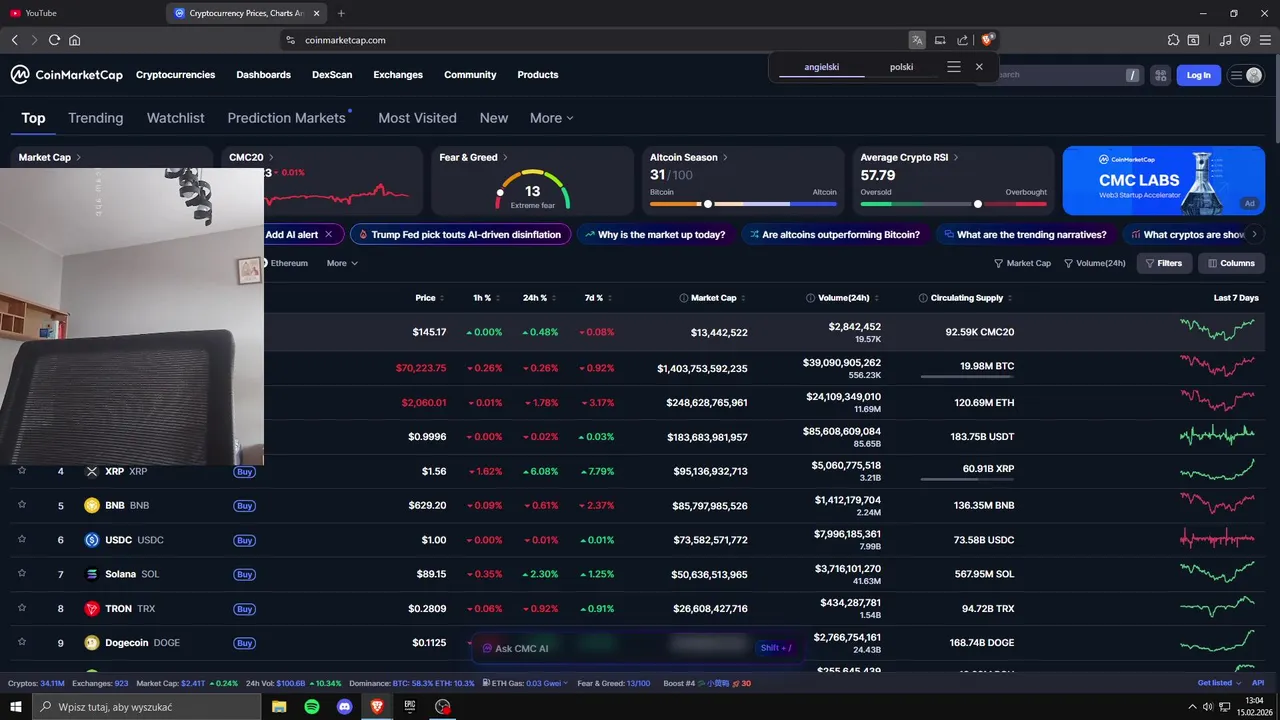Open Epic Games Launcher from the taskbar
Image resolution: width=1280 pixels, height=720 pixels.
pos(410,707)
